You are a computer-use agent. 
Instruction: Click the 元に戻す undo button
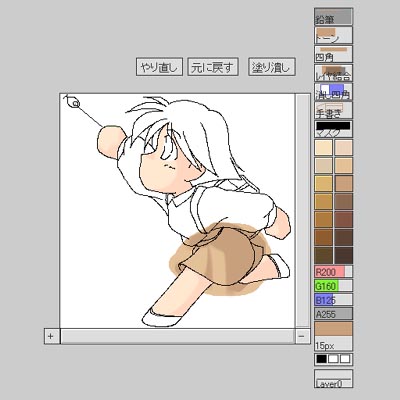click(213, 67)
